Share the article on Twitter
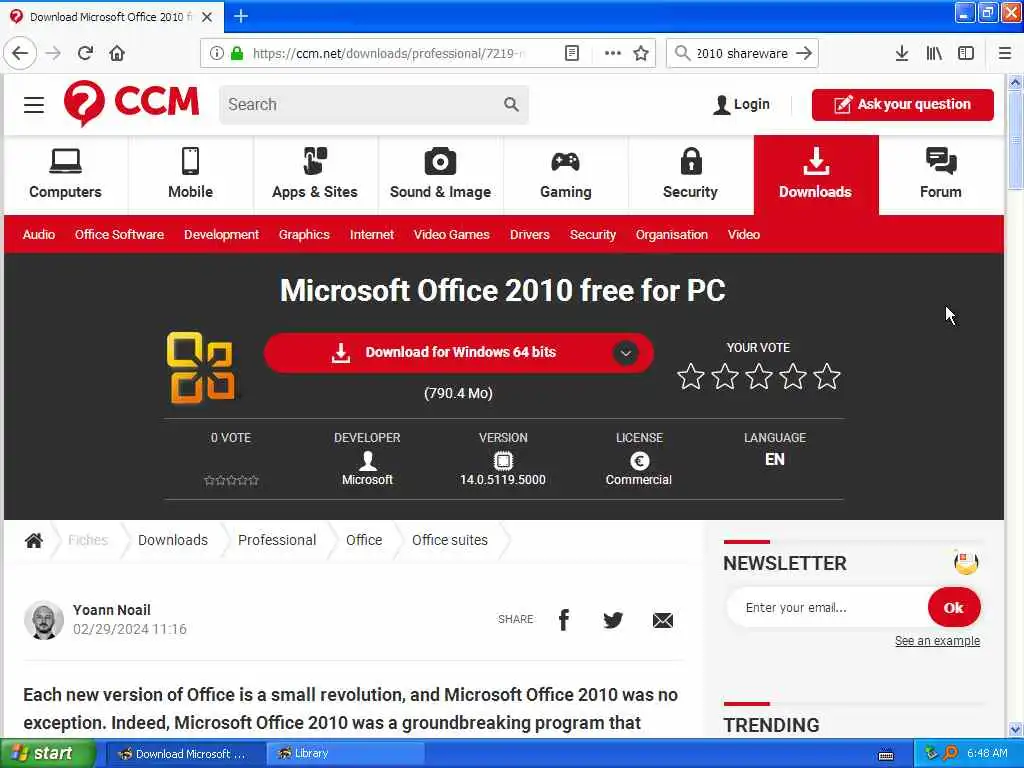This screenshot has width=1024, height=768. click(x=613, y=620)
